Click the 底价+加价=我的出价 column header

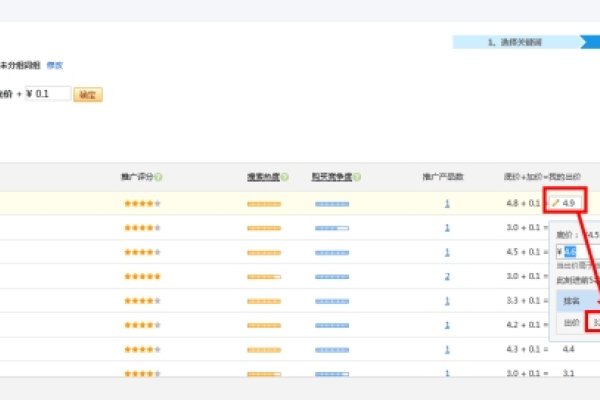(542, 177)
